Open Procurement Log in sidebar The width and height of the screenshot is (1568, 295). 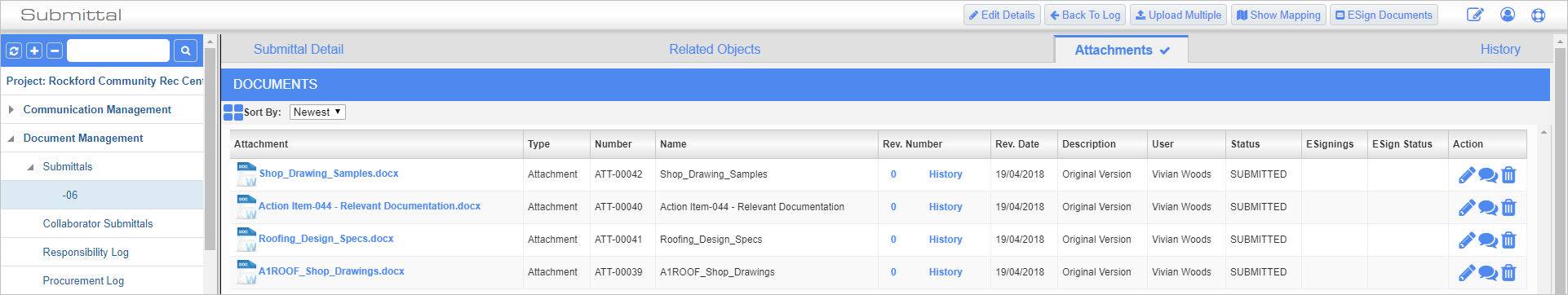pyautogui.click(x=83, y=280)
